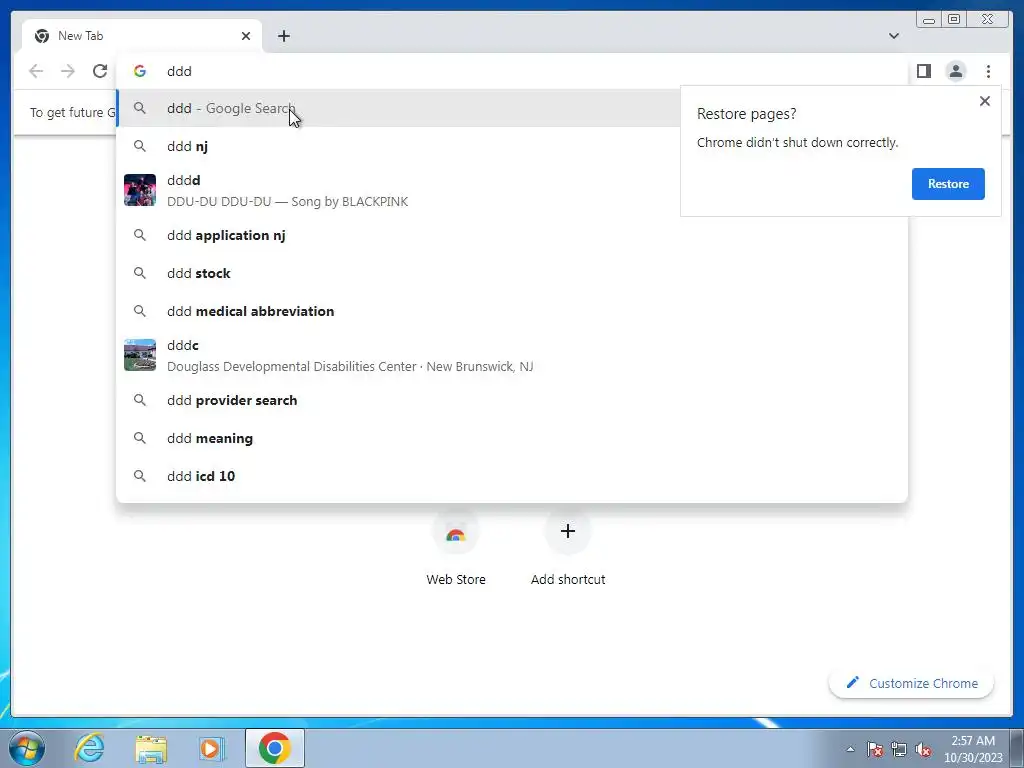Viewport: 1024px width, 768px height.
Task: Open the profile avatar icon
Action: 955,71
